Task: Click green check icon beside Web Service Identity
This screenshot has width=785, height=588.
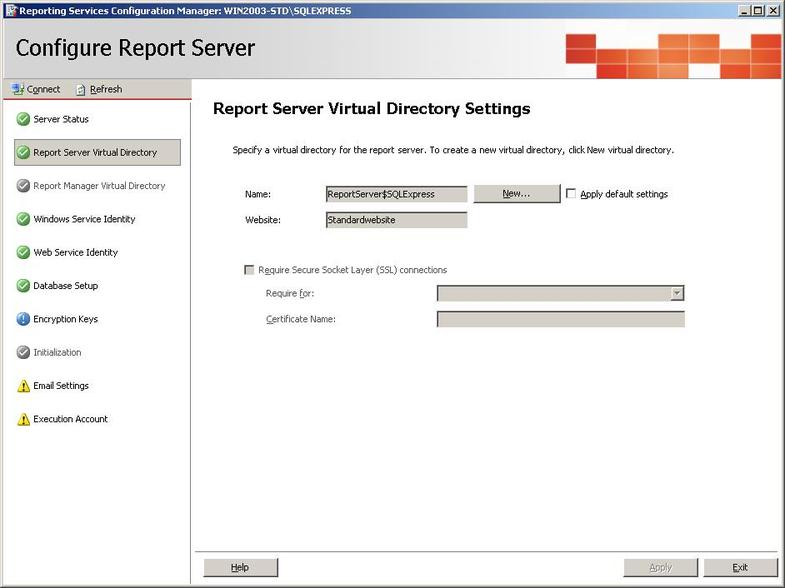Action: coord(23,252)
